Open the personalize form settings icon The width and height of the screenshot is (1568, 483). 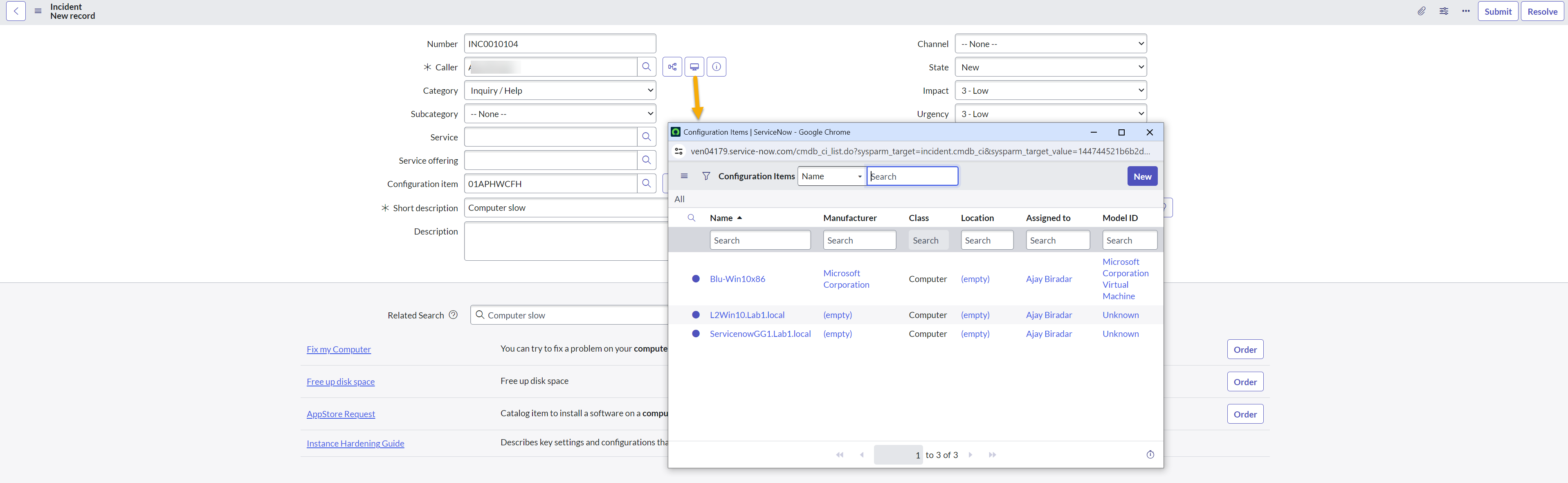point(1444,11)
